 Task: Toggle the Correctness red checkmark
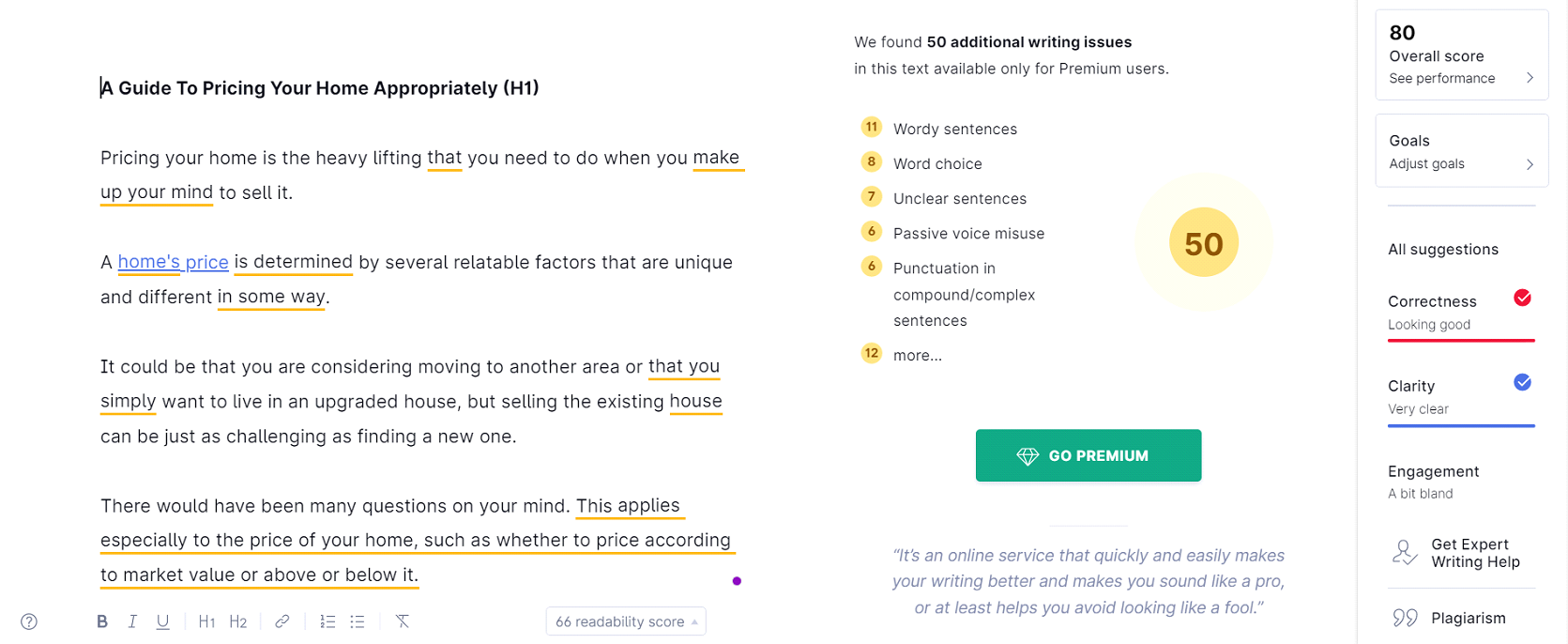pos(1522,299)
